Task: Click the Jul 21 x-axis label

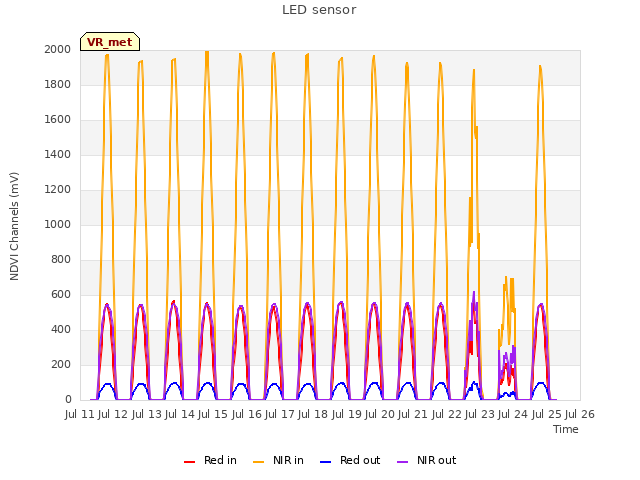Action: pyautogui.click(x=414, y=414)
